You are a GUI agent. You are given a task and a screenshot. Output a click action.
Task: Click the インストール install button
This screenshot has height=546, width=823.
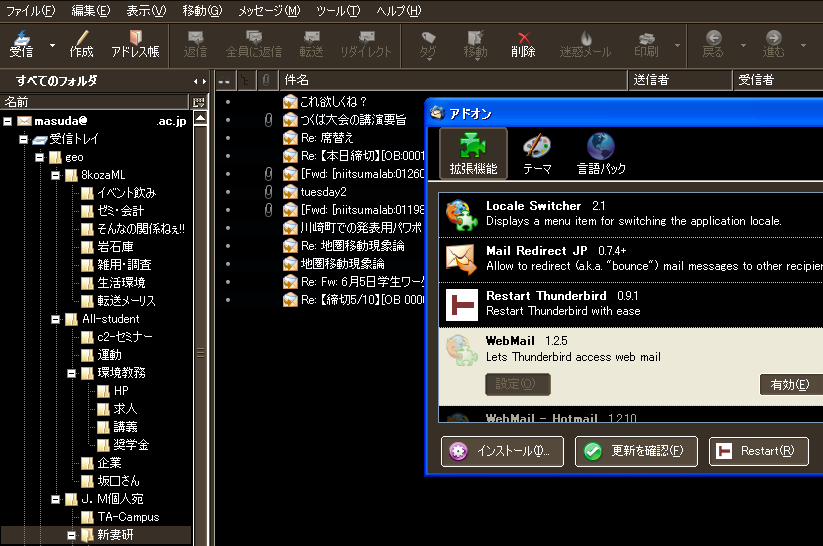(x=502, y=451)
